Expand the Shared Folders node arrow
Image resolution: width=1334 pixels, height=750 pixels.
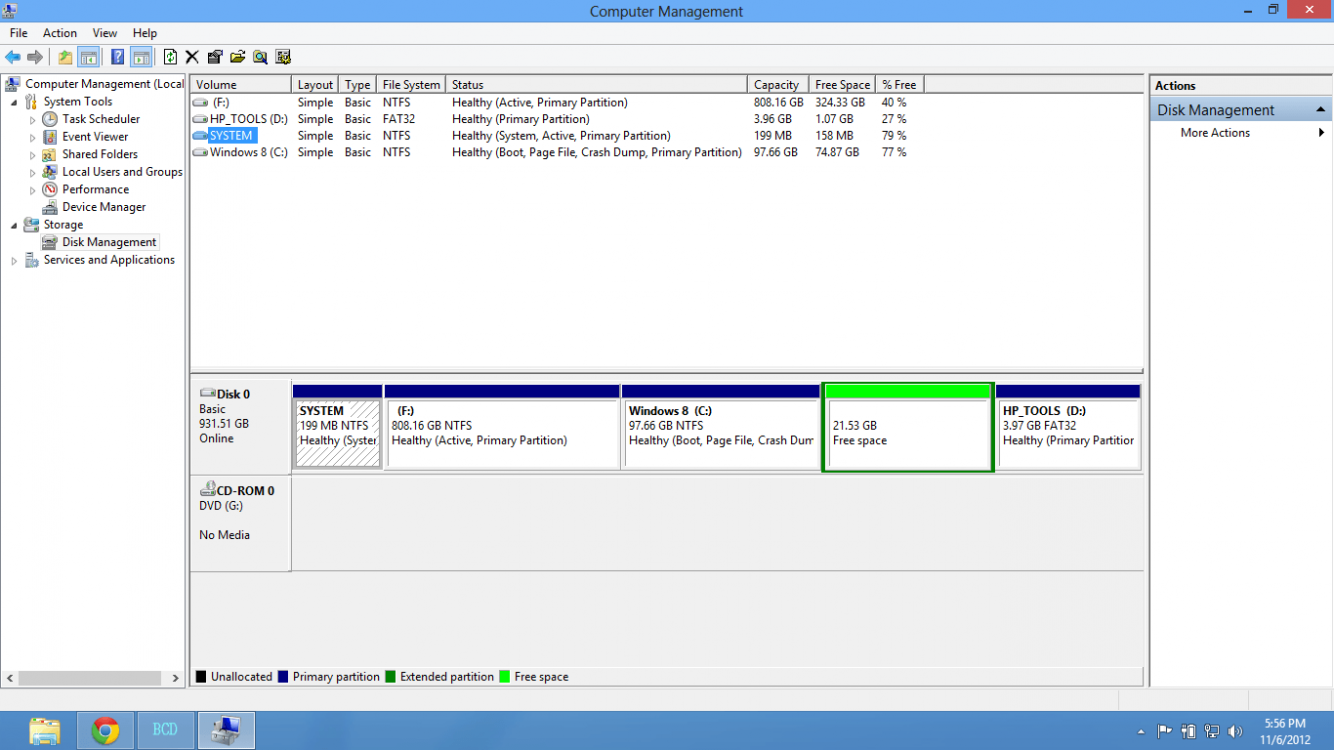(x=32, y=155)
